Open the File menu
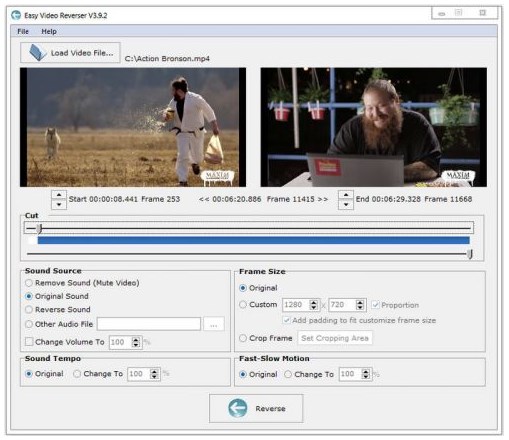The width and height of the screenshot is (509, 440). coord(23,31)
